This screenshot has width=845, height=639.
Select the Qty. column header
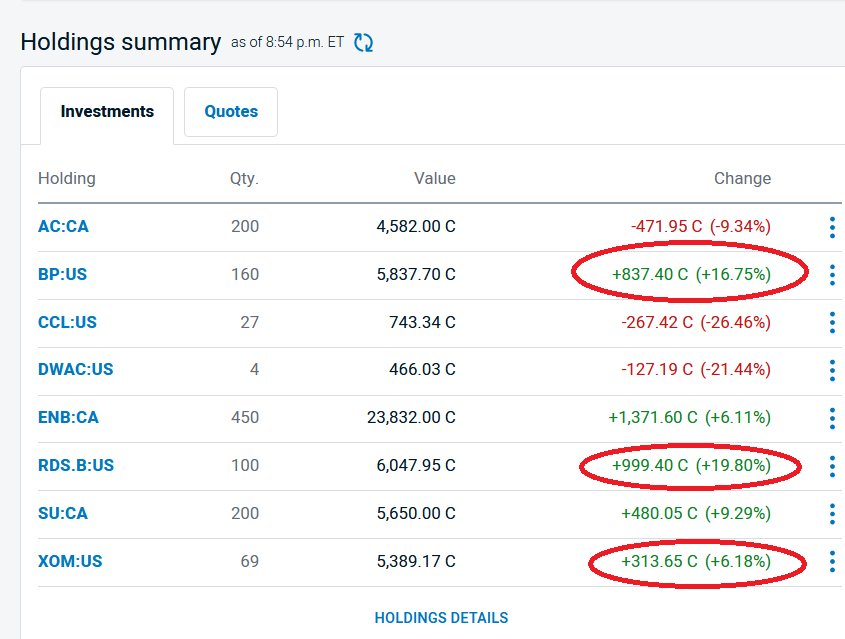(x=244, y=178)
